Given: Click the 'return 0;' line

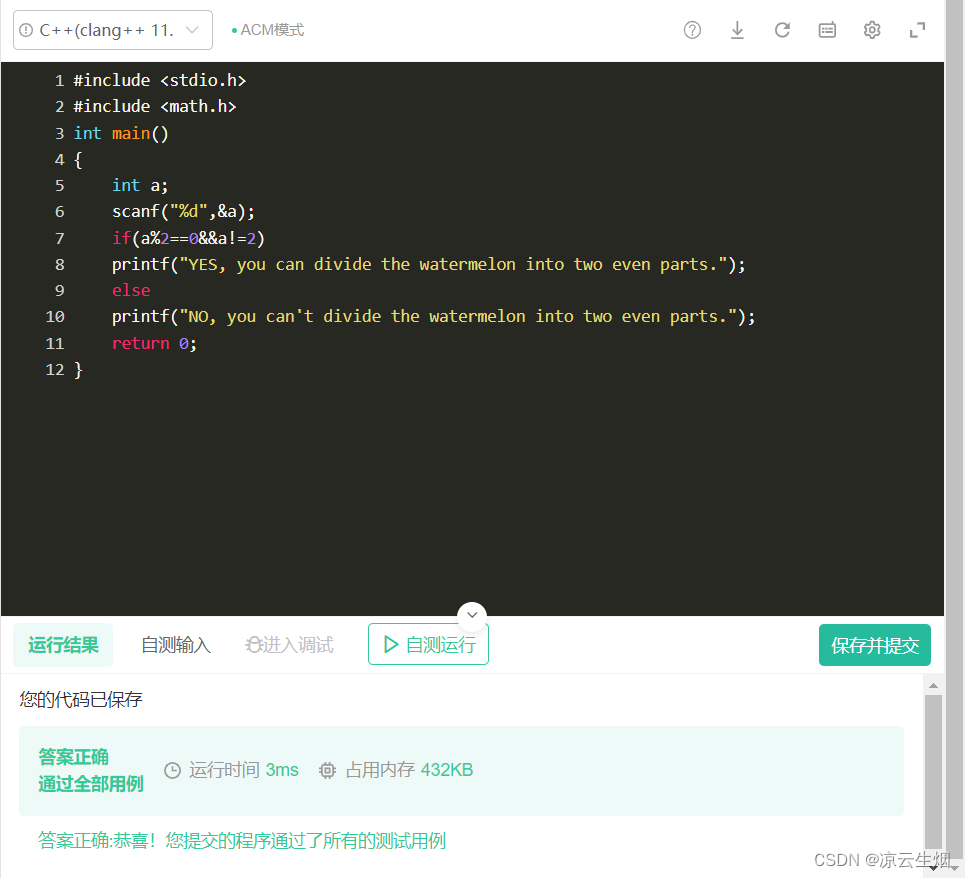Looking at the screenshot, I should (x=154, y=343).
